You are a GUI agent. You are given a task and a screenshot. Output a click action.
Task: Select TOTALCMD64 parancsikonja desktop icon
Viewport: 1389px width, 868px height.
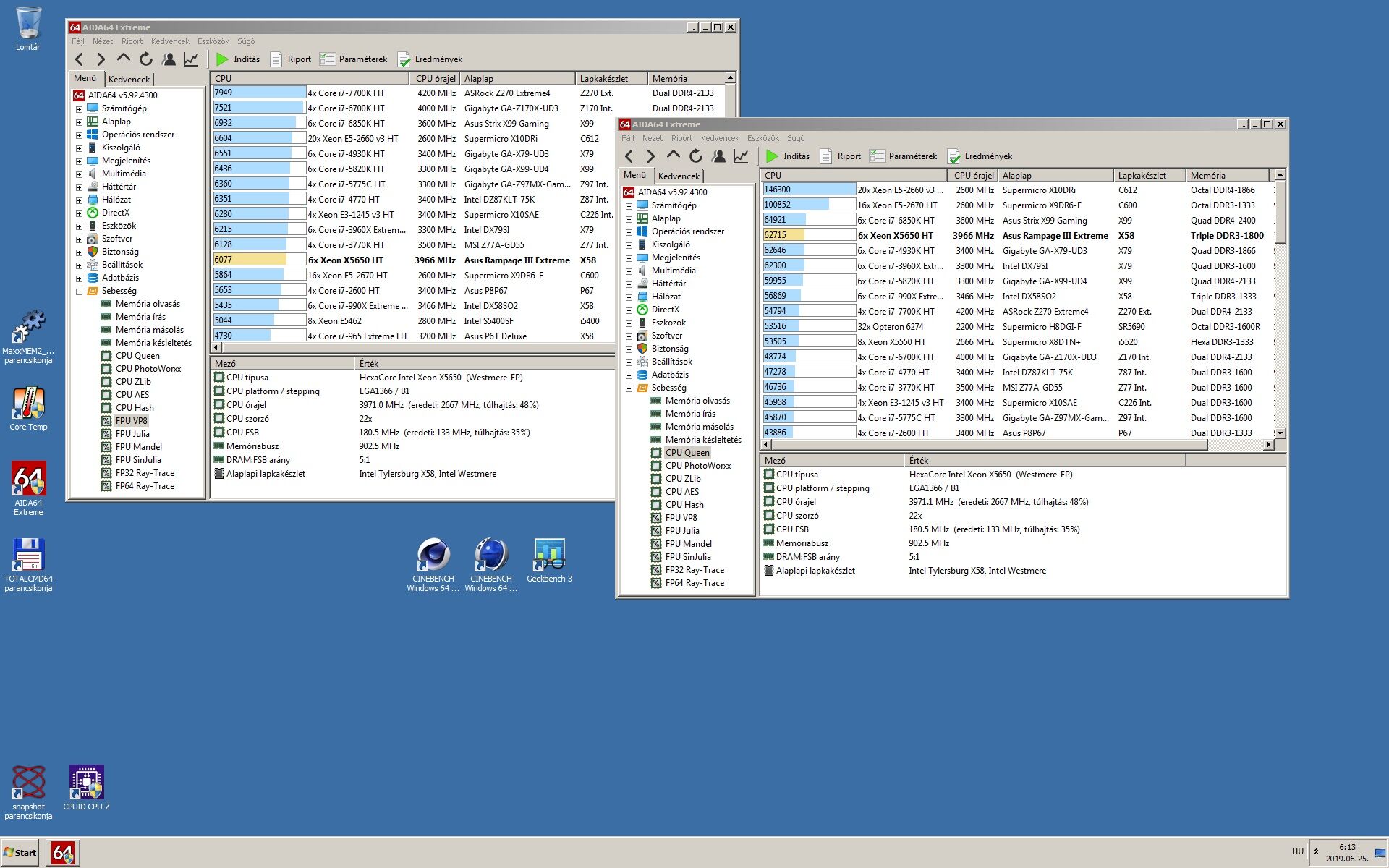(28, 566)
